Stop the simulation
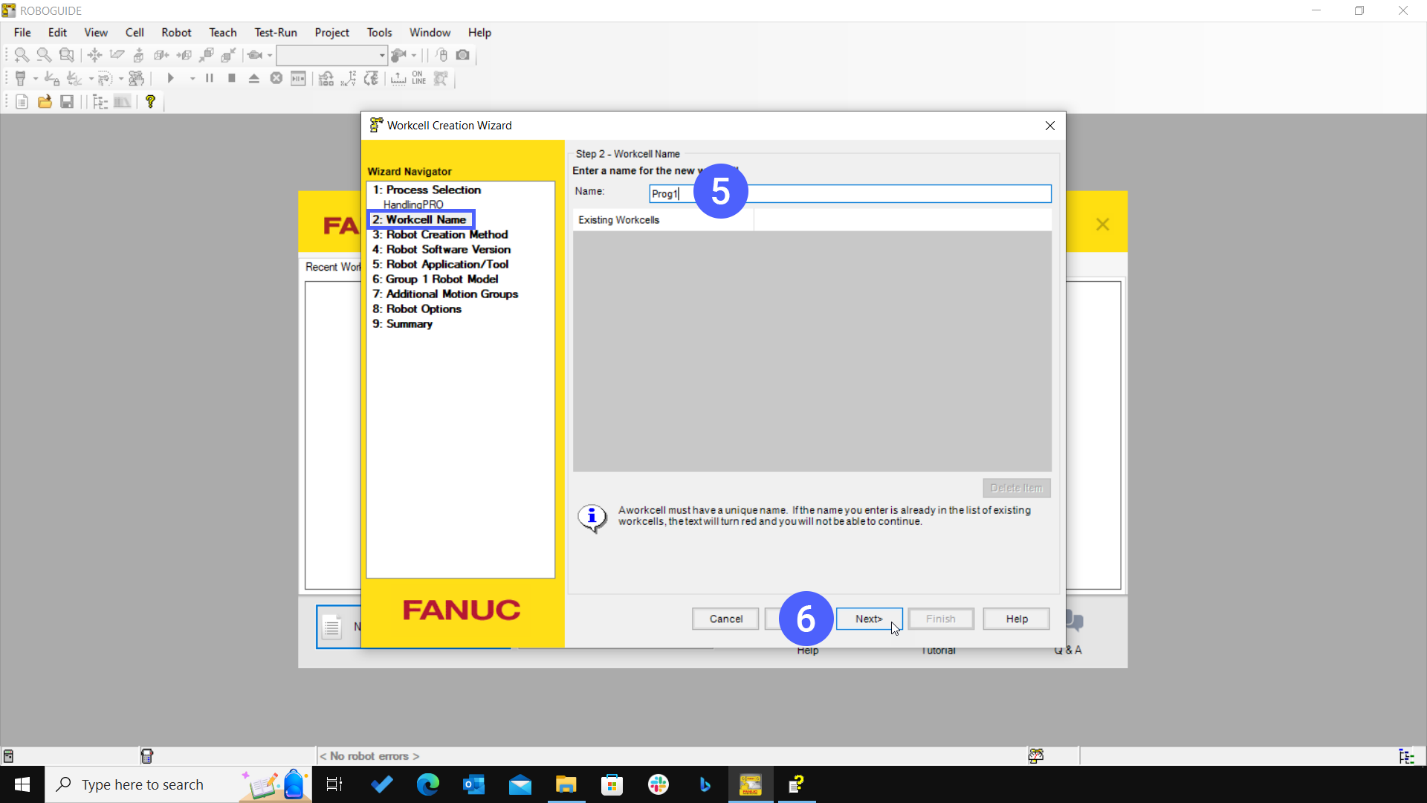 [x=231, y=77]
